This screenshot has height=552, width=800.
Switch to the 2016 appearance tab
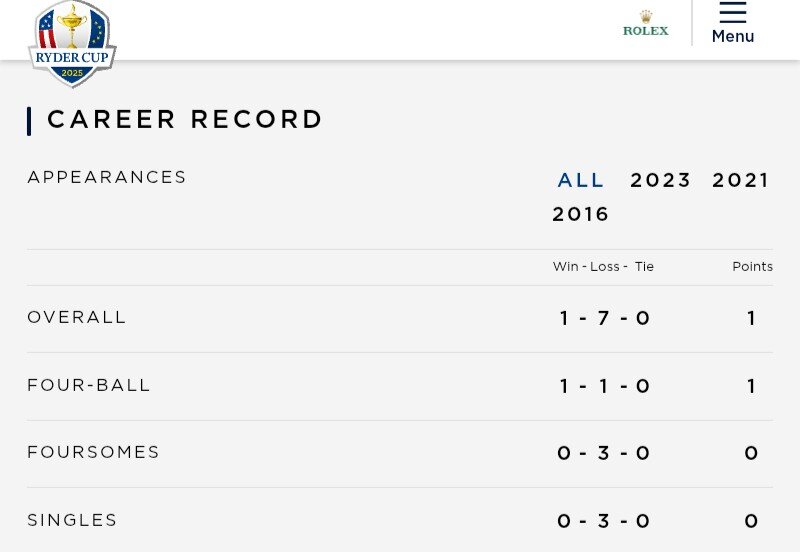[581, 214]
